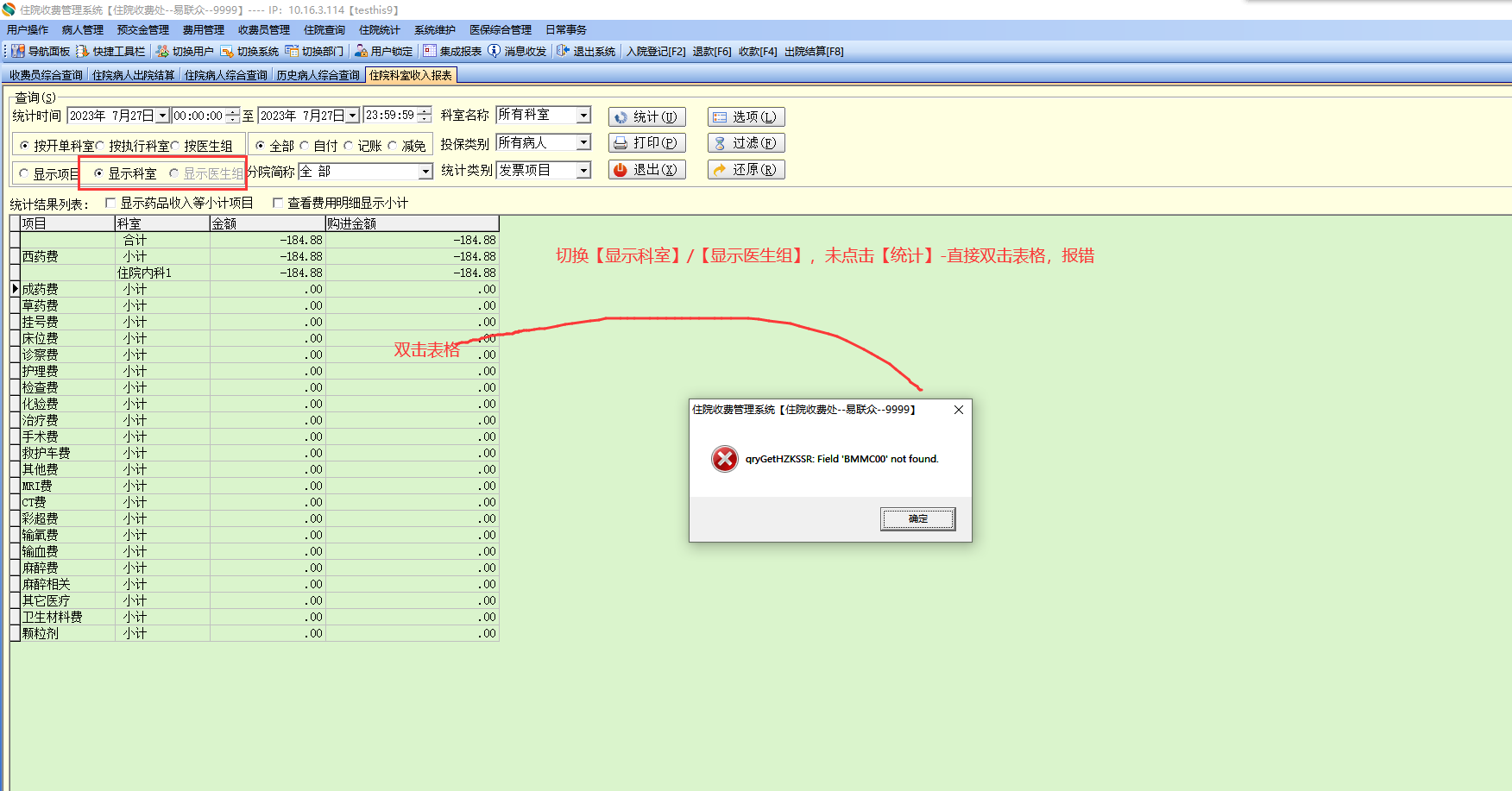This screenshot has height=791, width=1512.
Task: Open the 预交金管理 menu
Action: [x=143, y=30]
